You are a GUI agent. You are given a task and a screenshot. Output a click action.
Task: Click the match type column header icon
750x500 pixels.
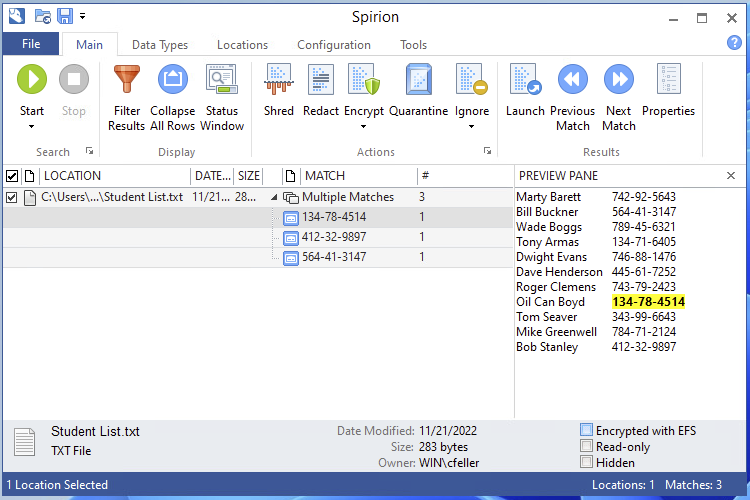click(290, 176)
